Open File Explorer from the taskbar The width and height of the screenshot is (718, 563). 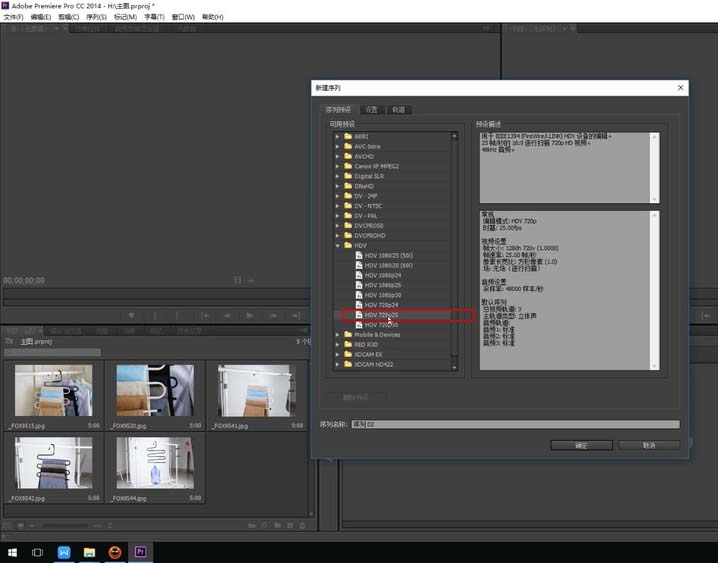[89, 551]
